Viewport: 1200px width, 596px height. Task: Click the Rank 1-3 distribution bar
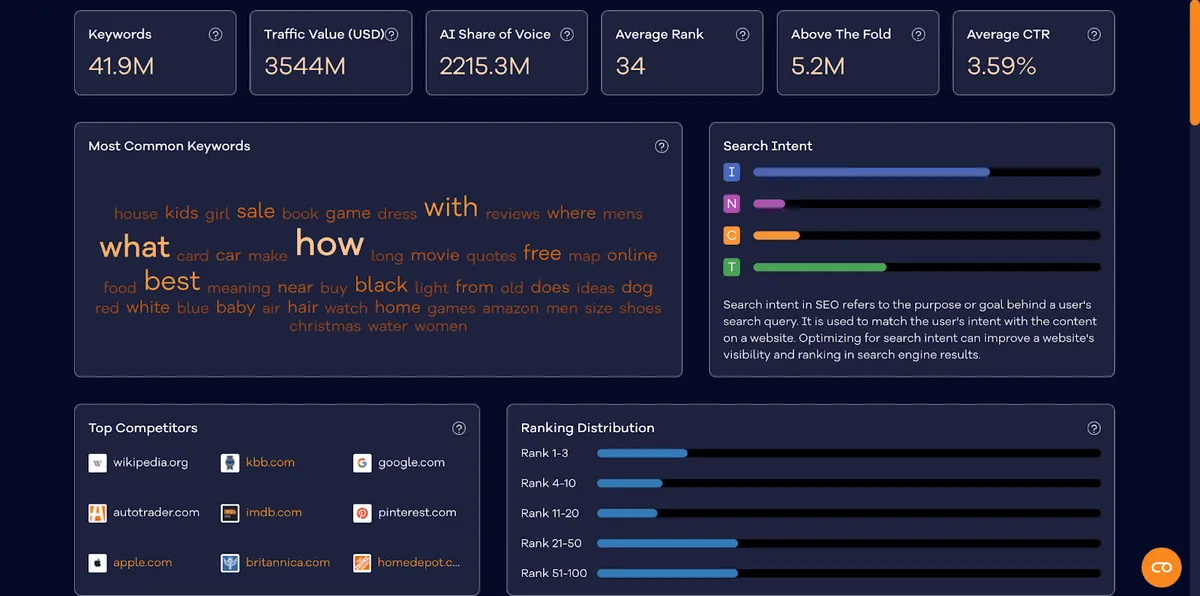pyautogui.click(x=848, y=453)
